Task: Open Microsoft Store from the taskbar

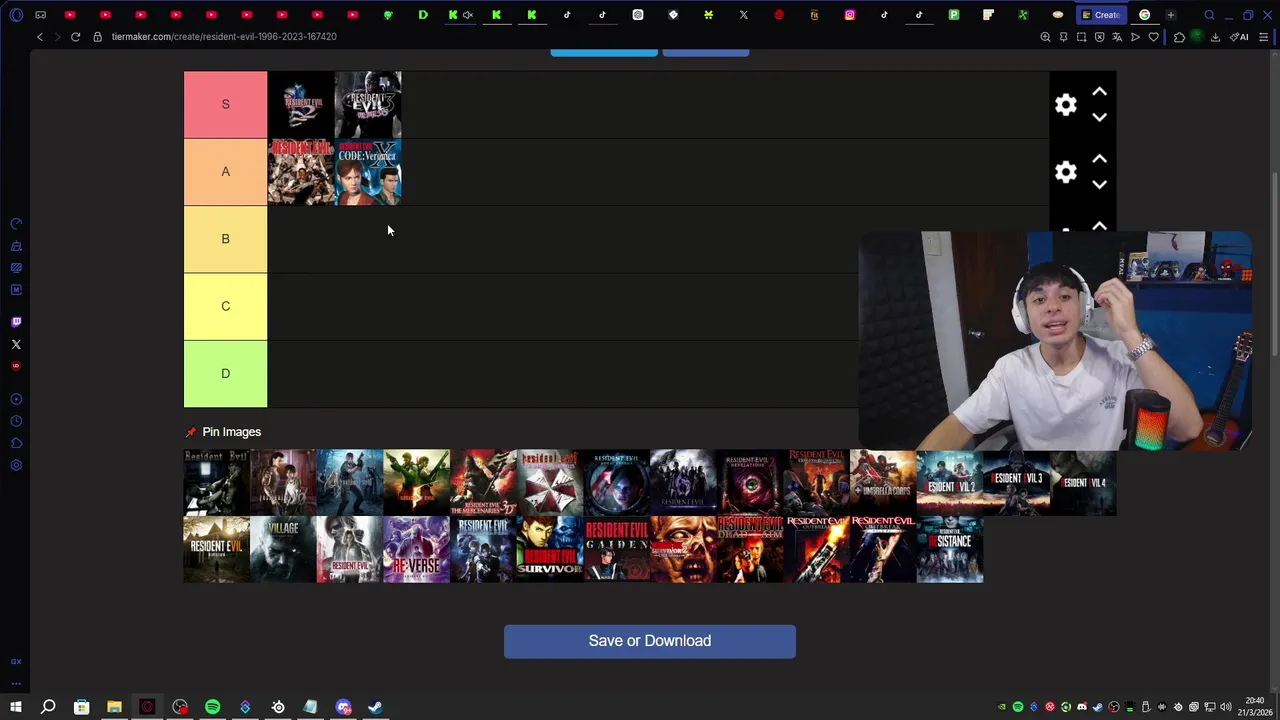Action: click(81, 707)
